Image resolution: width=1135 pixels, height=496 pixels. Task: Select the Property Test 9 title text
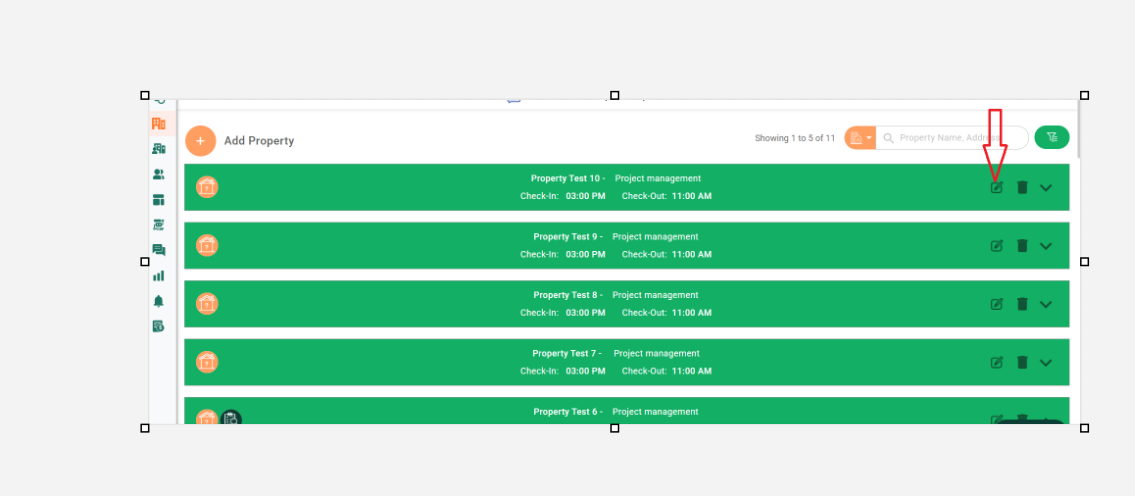565,237
